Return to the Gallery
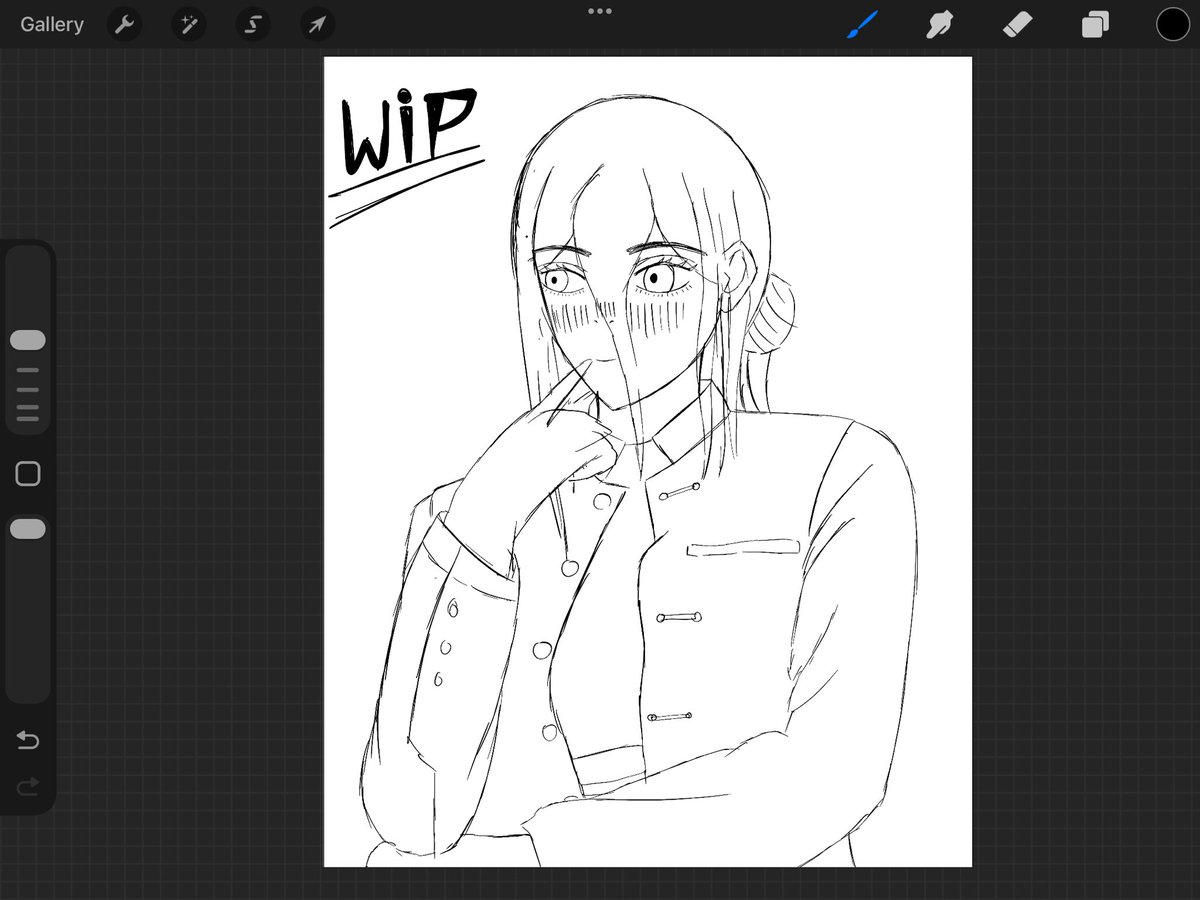Viewport: 1200px width, 900px height. pos(52,25)
